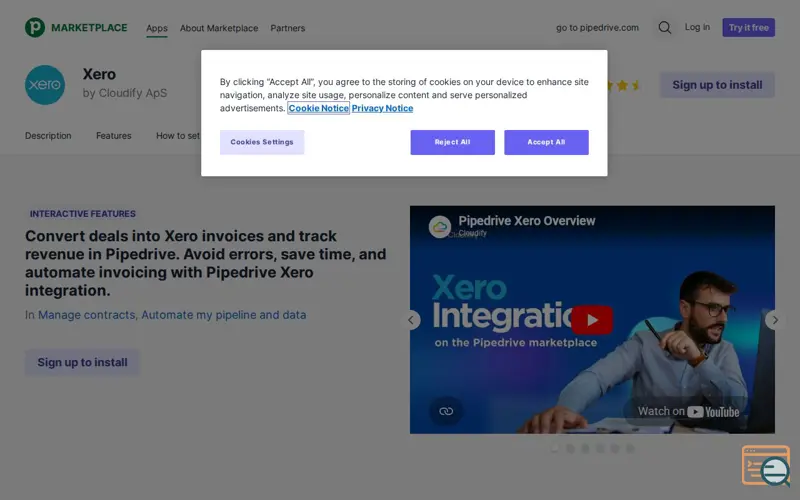
Task: Select the second carousel dot
Action: coord(570,448)
